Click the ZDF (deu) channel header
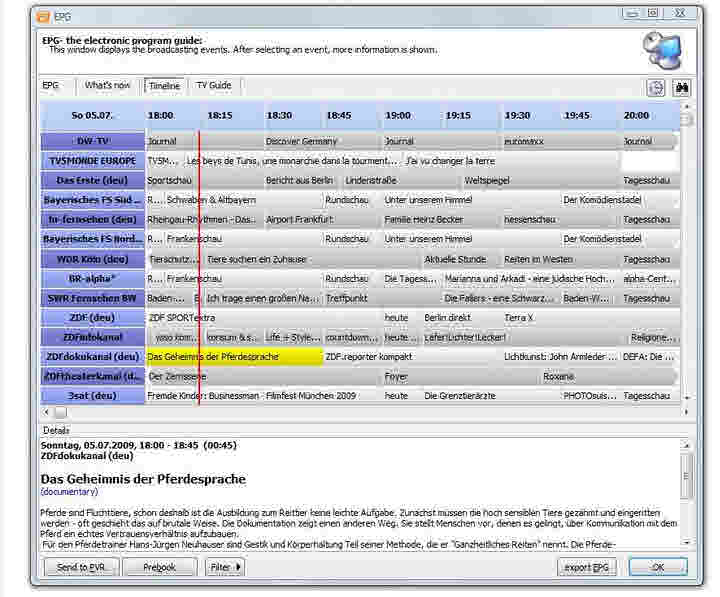Image resolution: width=720 pixels, height=597 pixels. pyautogui.click(x=92, y=318)
